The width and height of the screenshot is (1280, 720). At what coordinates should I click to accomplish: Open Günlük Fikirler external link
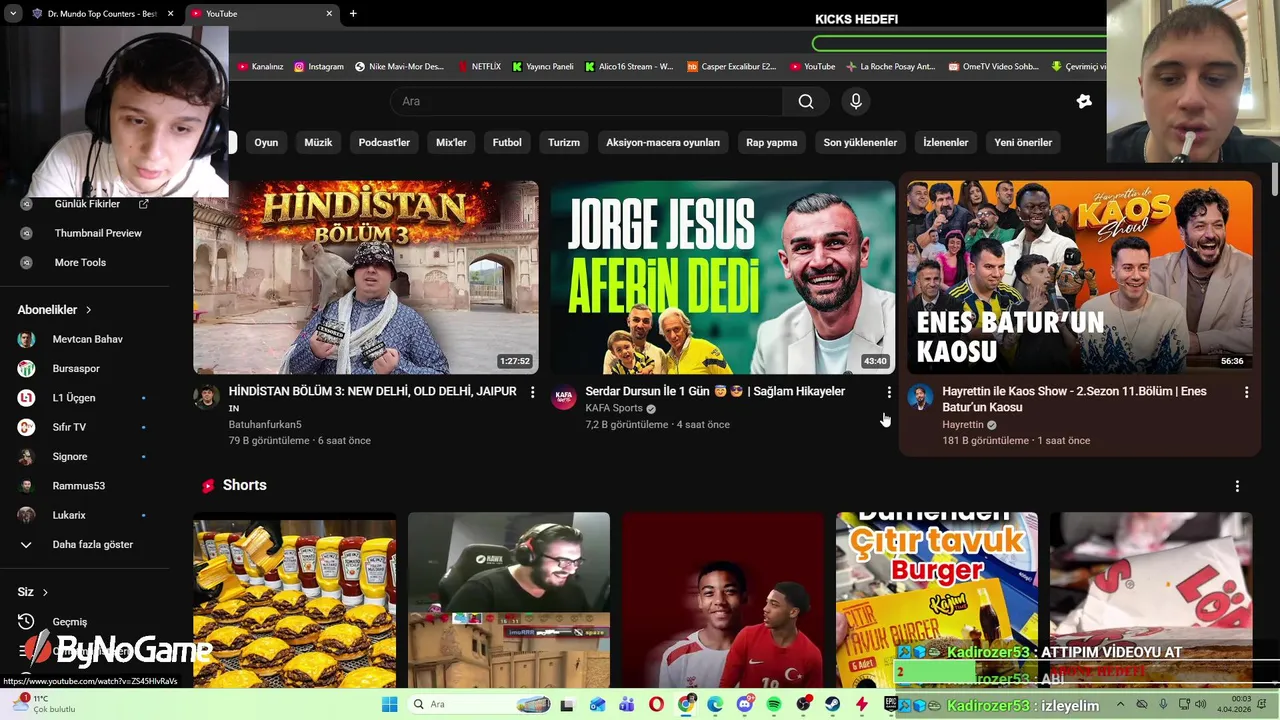143,204
